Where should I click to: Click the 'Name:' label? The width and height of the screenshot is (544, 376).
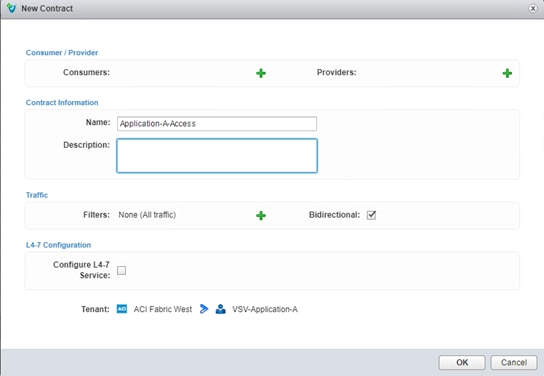pos(98,122)
